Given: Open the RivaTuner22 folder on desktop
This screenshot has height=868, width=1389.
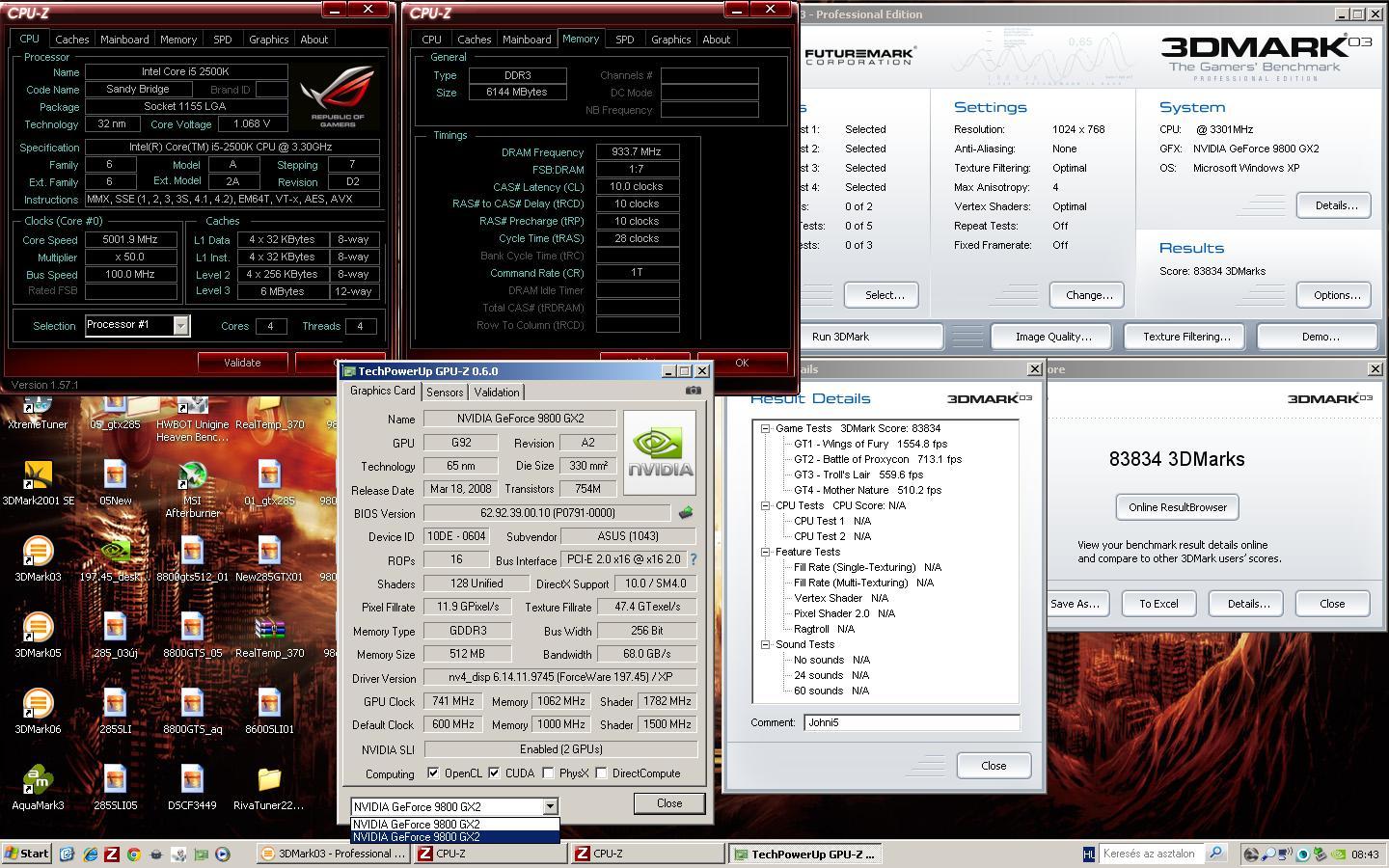Looking at the screenshot, I should coord(269,787).
